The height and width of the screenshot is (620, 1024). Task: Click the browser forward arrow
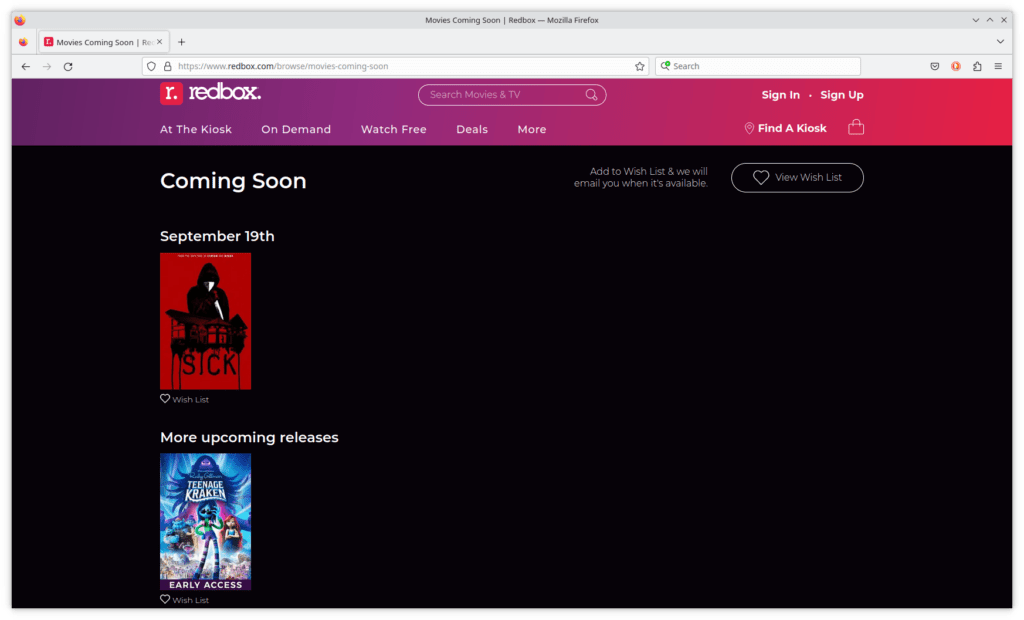click(47, 66)
